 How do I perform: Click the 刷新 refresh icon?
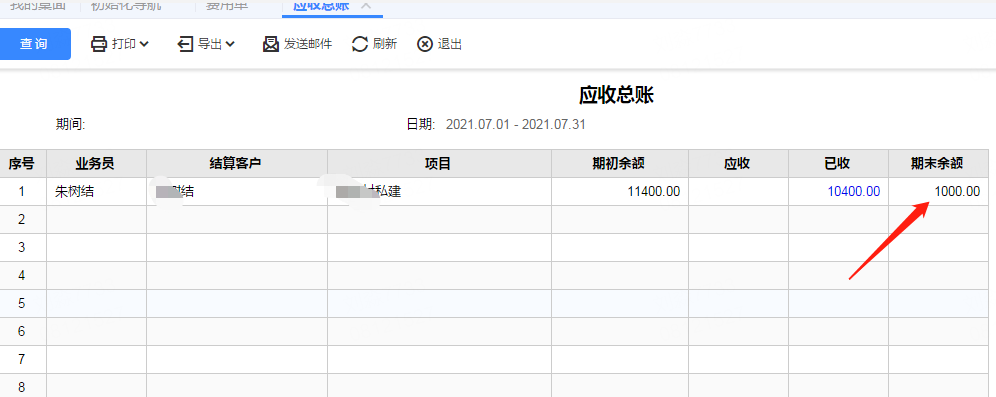coord(360,44)
